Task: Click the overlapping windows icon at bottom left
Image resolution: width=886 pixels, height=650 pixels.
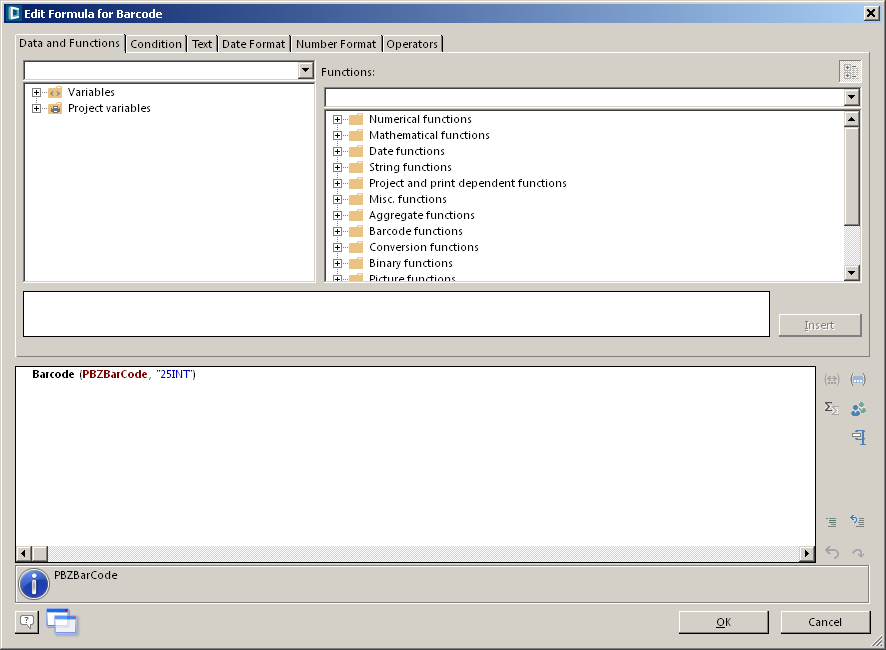Action: point(62,622)
